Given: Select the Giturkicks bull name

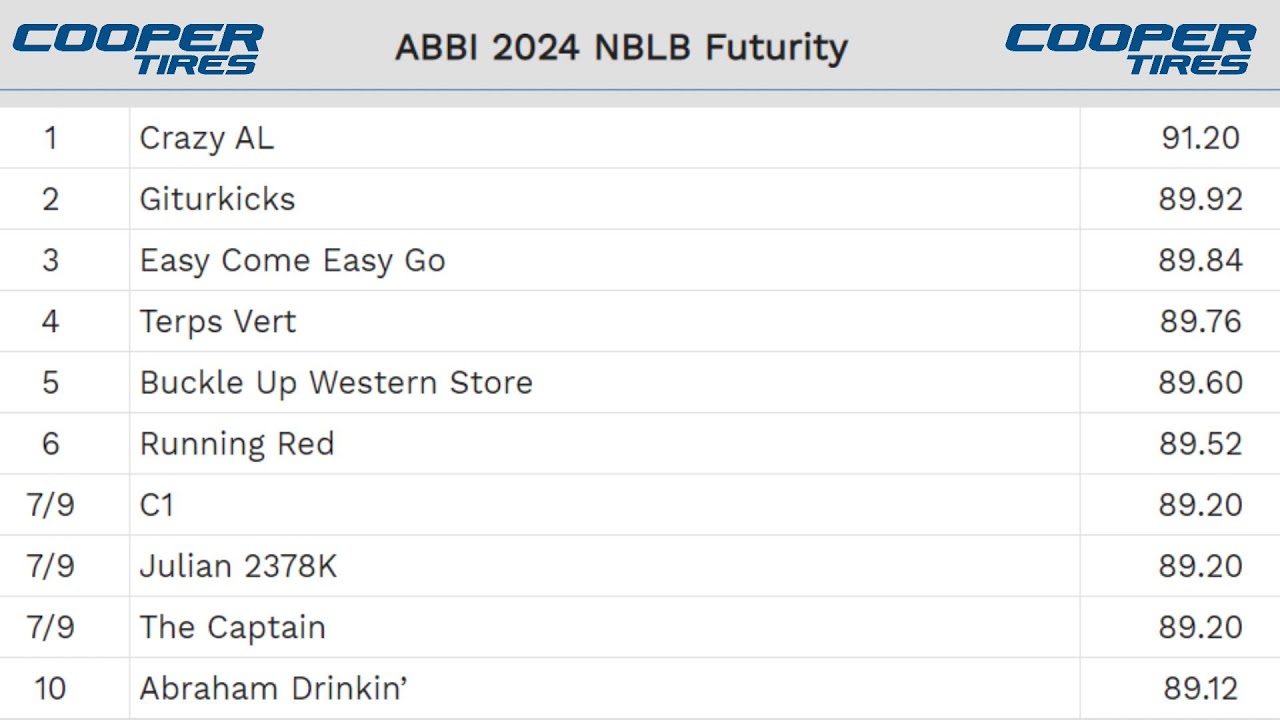Looking at the screenshot, I should coord(217,199).
